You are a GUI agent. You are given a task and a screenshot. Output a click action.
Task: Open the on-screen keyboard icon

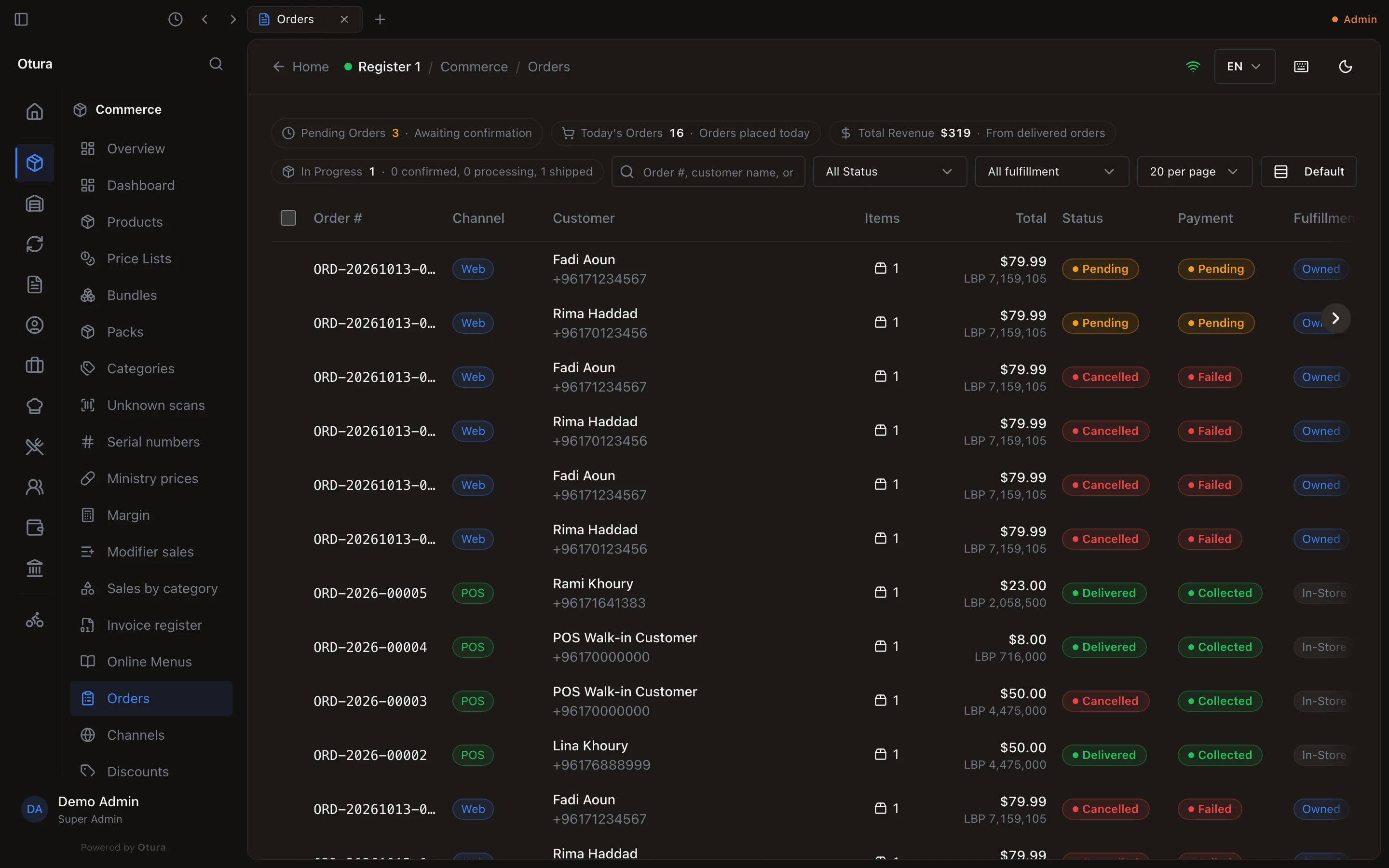pyautogui.click(x=1301, y=67)
